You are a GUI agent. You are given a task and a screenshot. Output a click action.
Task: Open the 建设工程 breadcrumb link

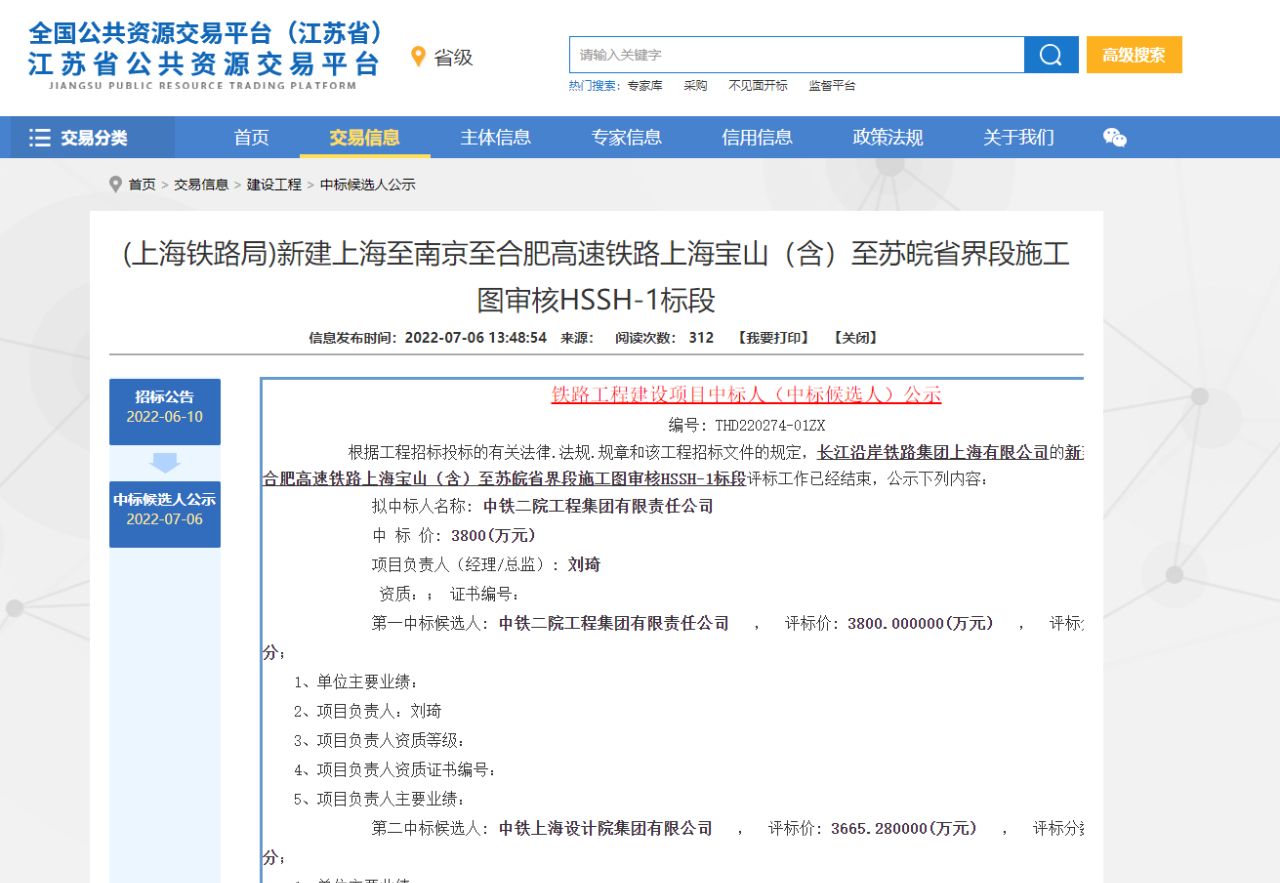[274, 185]
